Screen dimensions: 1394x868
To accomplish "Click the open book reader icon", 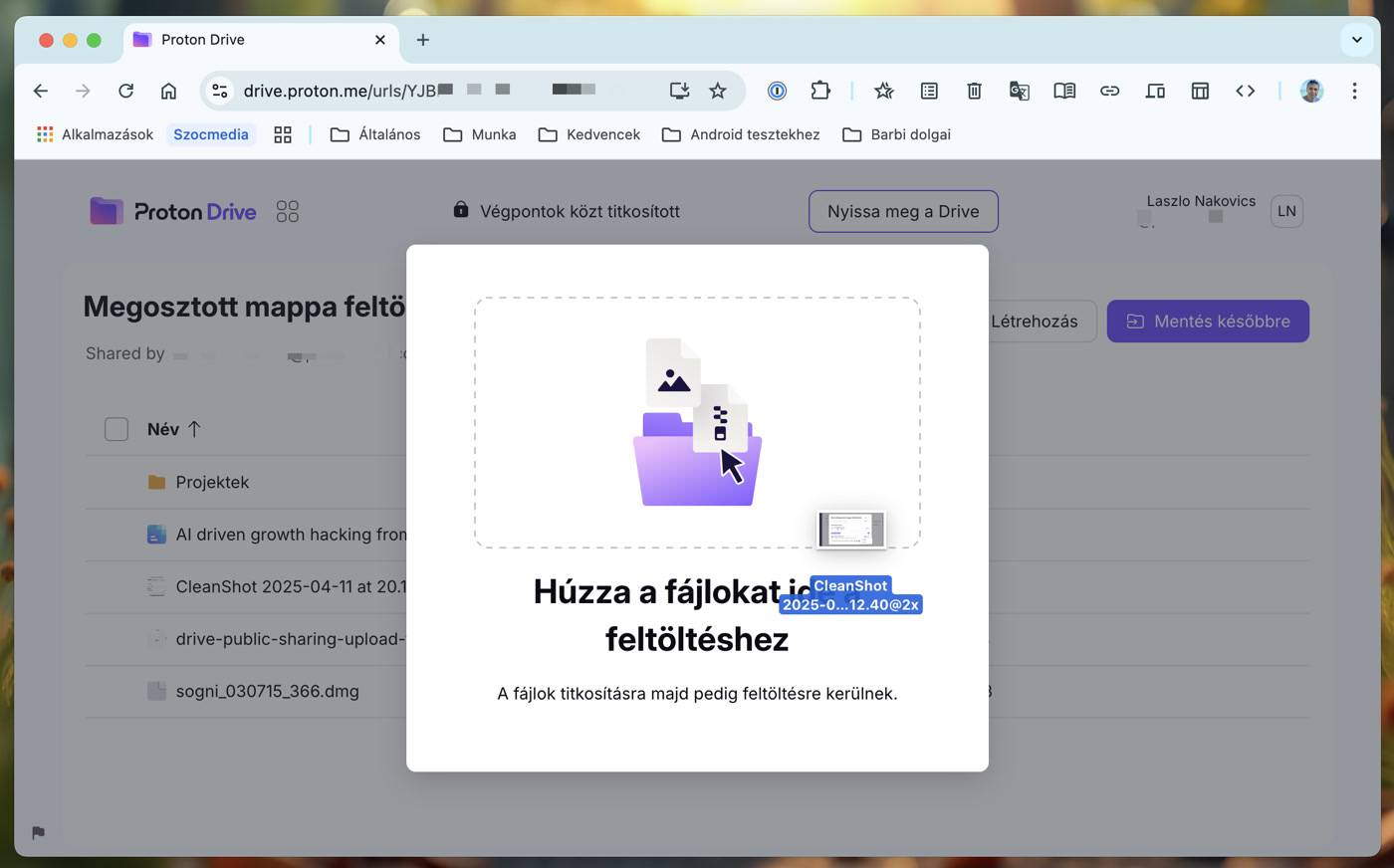I will point(1064,91).
